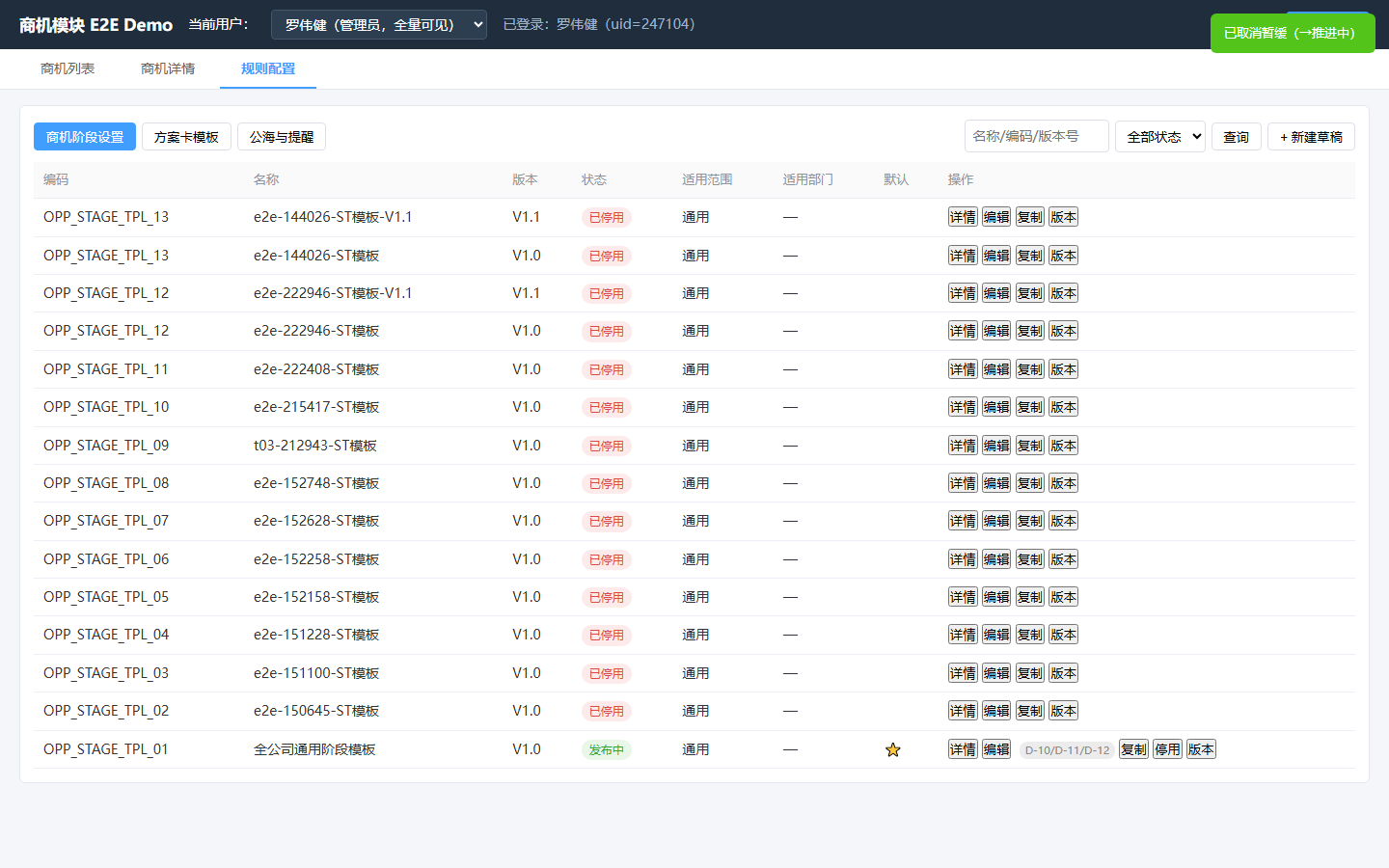1389x868 pixels.
Task: Open the 商机详情 tab
Action: click(168, 68)
